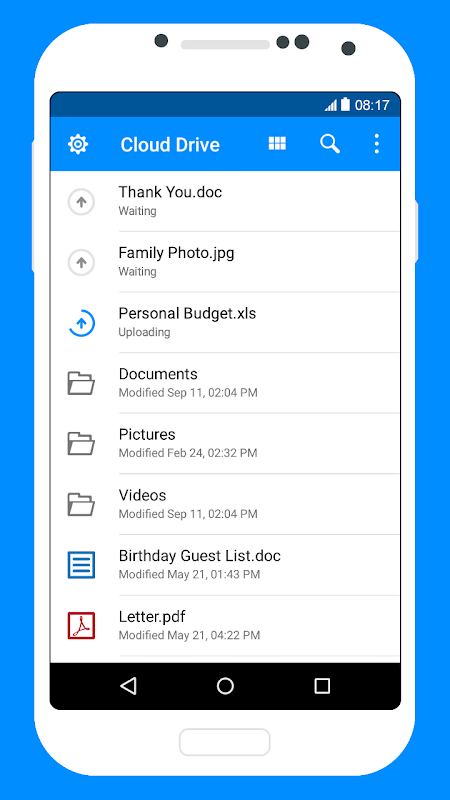450x800 pixels.
Task: Open the three-dot overflow menu
Action: [377, 144]
